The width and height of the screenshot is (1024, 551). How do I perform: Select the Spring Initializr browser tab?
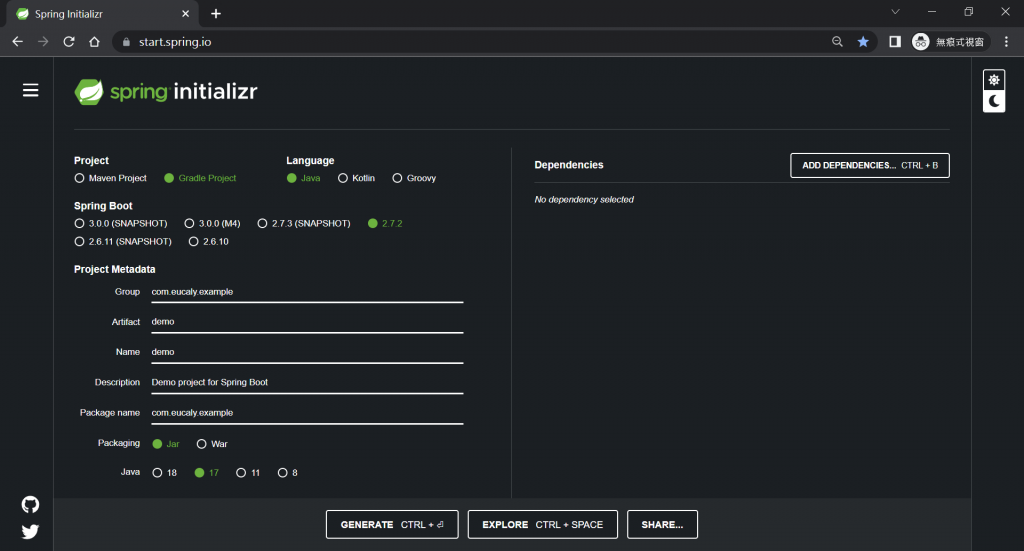(101, 14)
